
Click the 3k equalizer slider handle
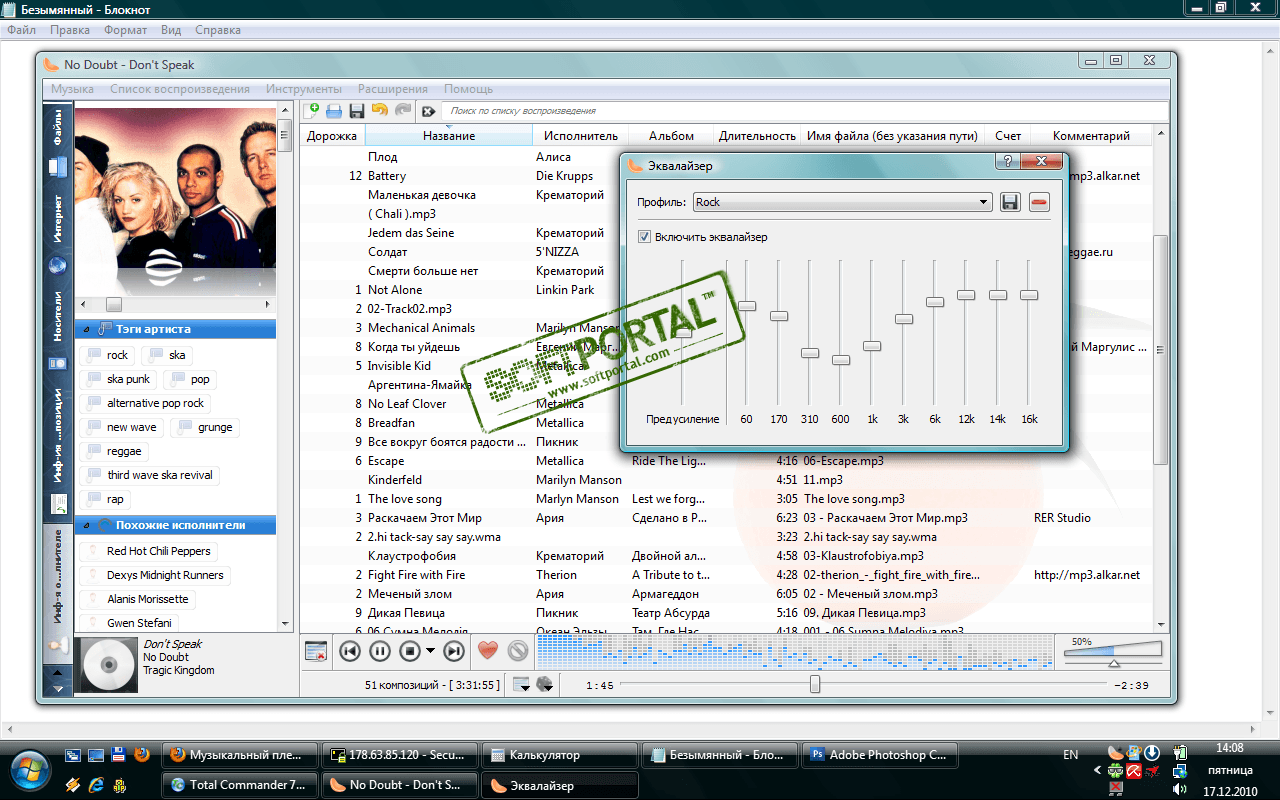click(x=903, y=318)
